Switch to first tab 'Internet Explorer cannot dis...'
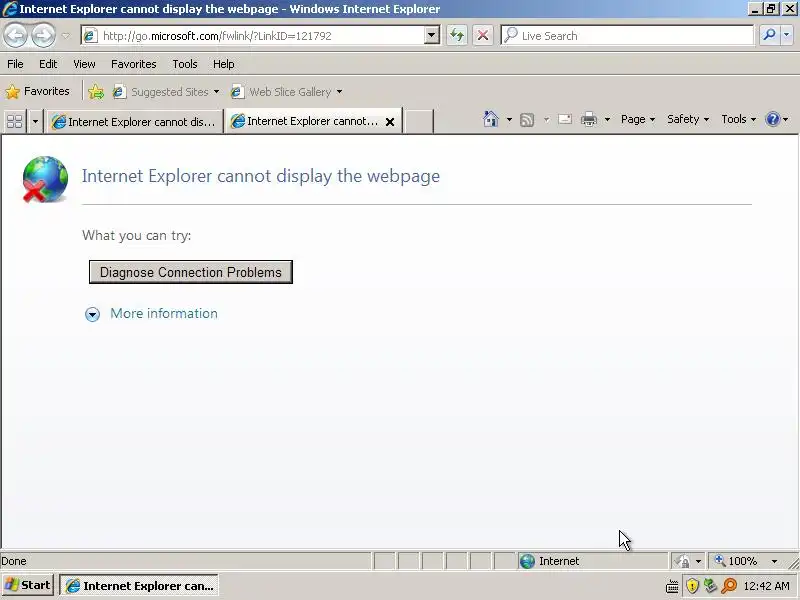 134,121
